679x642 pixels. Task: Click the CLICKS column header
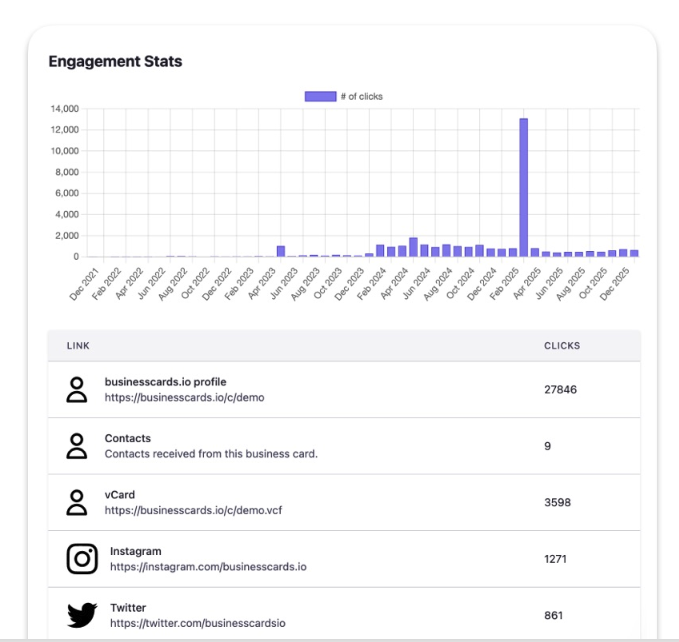(562, 346)
